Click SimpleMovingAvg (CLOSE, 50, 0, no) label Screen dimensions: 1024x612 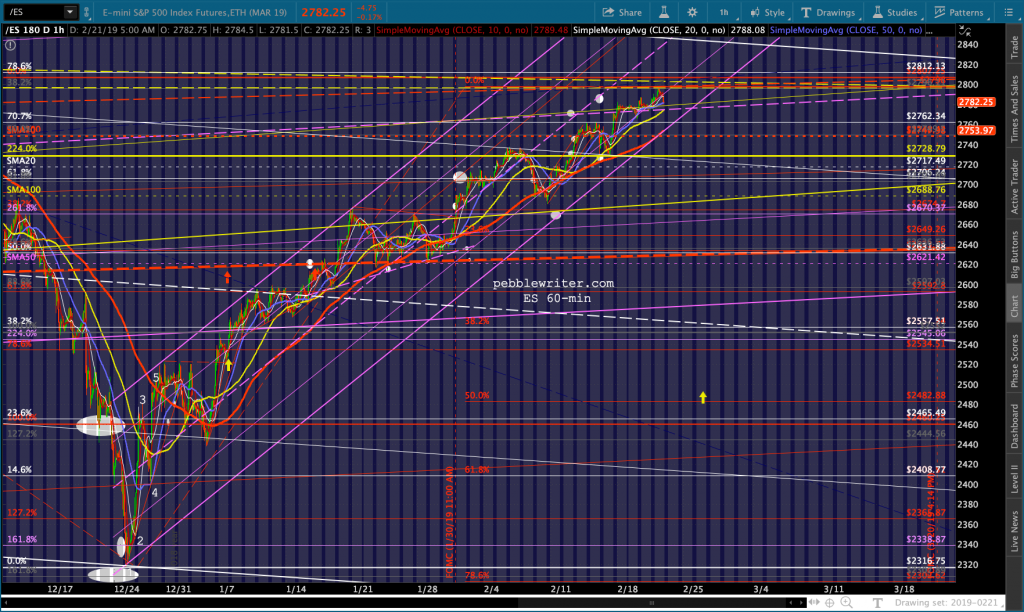[x=846, y=30]
